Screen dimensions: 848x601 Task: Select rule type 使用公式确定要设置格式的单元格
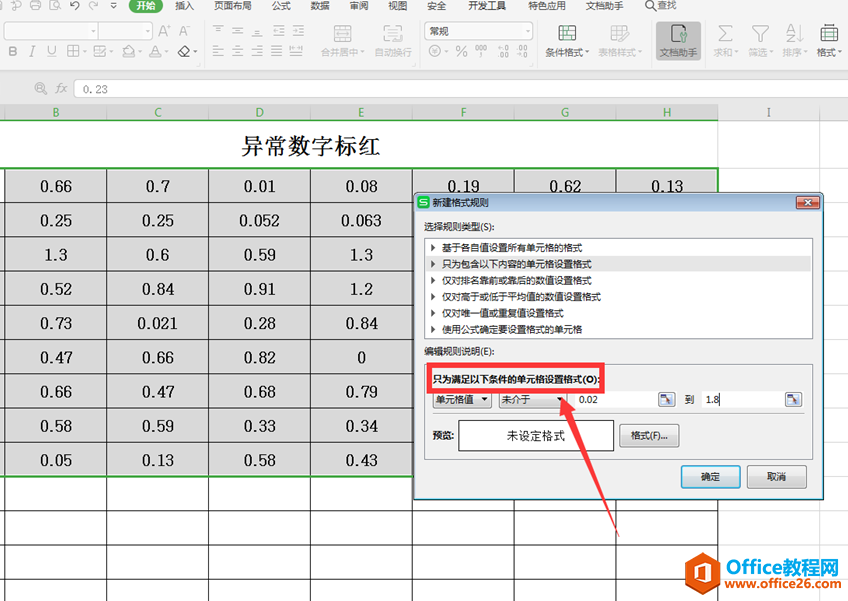click(x=618, y=329)
